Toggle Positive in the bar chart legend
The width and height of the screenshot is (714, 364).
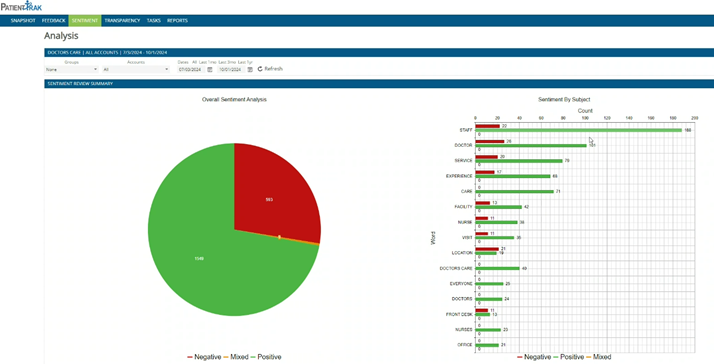click(x=568, y=357)
